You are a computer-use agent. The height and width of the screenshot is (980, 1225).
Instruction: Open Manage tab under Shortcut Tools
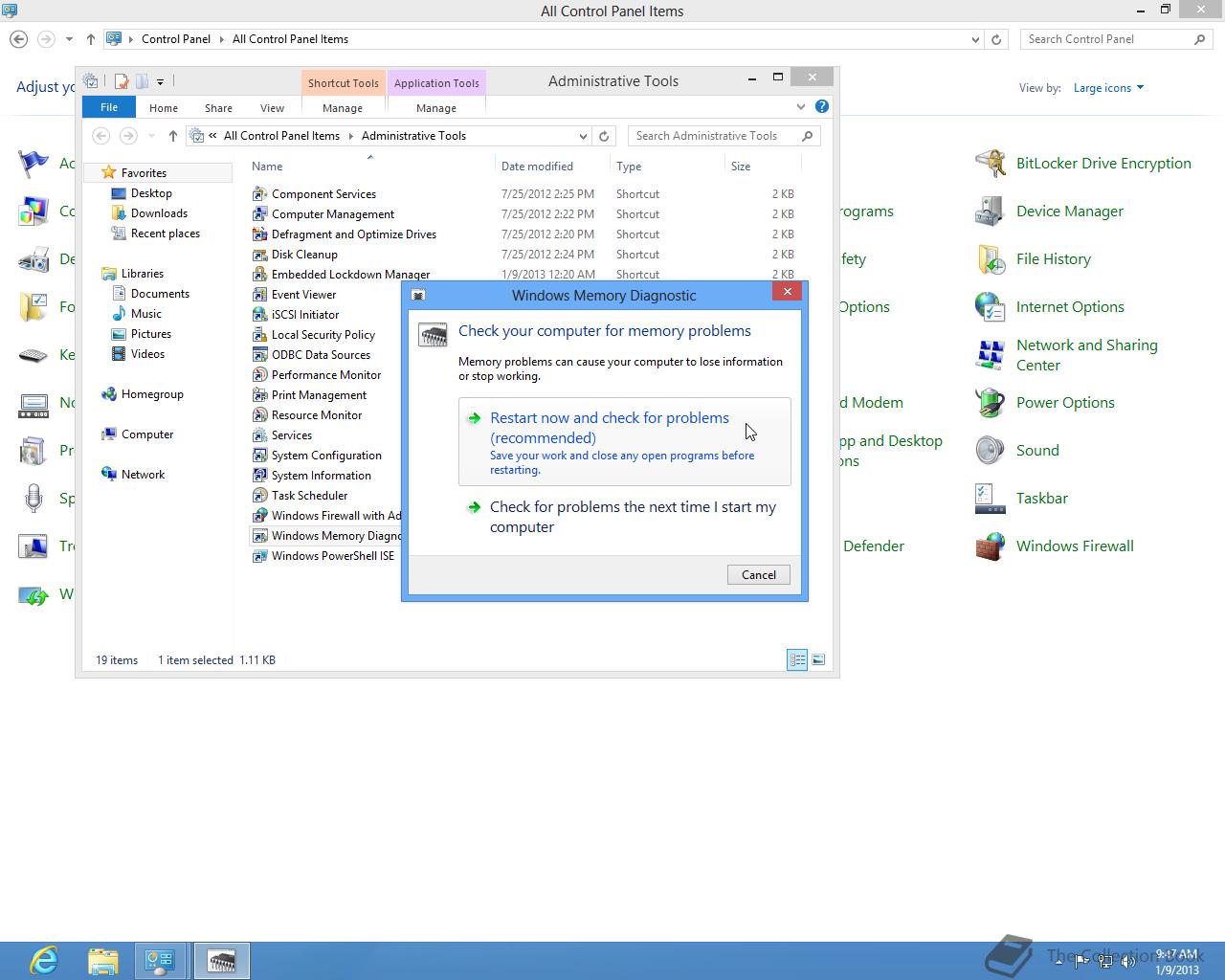(343, 108)
